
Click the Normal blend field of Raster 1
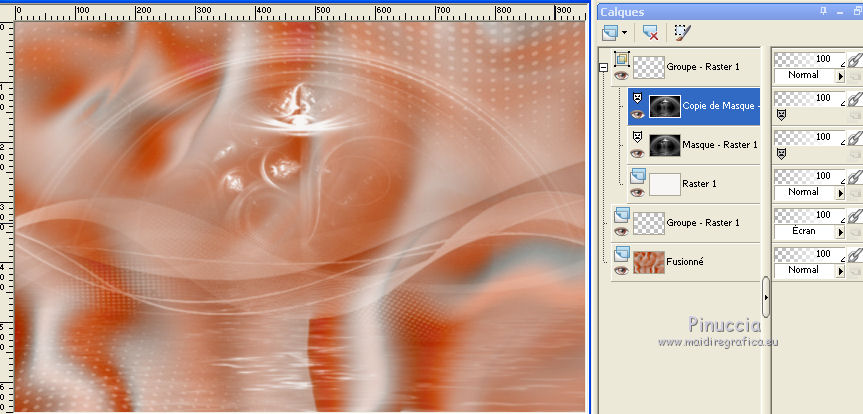click(x=804, y=192)
